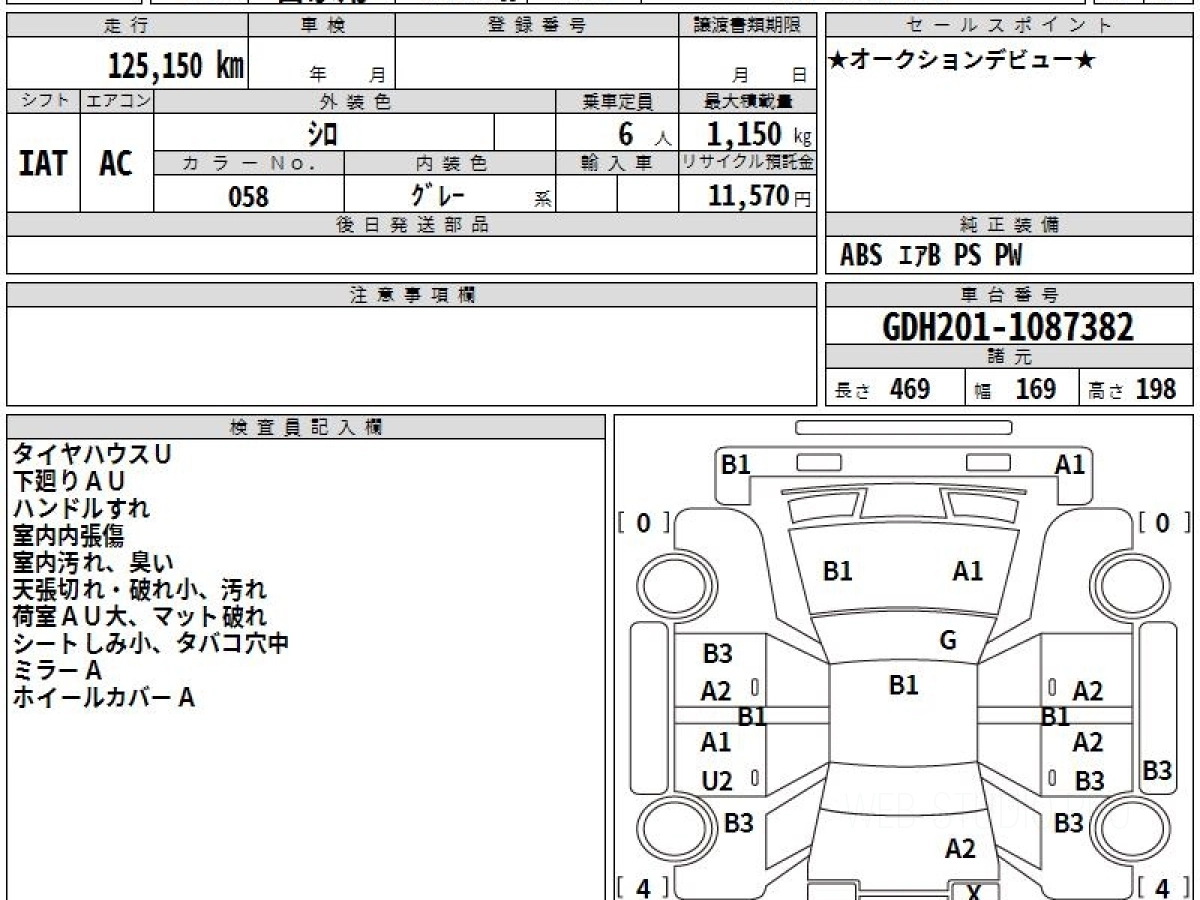Select the 登録番号 header cell

coord(537,26)
